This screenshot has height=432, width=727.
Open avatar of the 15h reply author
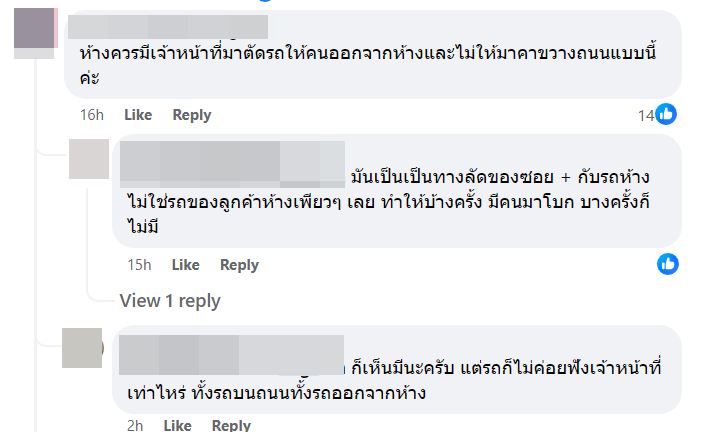click(x=88, y=159)
